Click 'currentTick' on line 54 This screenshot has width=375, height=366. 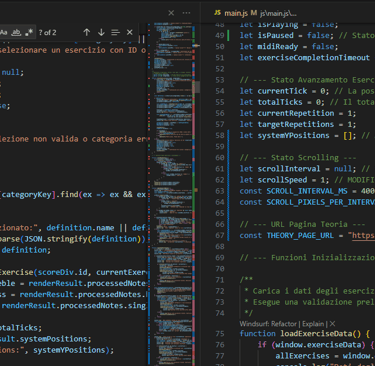point(282,91)
